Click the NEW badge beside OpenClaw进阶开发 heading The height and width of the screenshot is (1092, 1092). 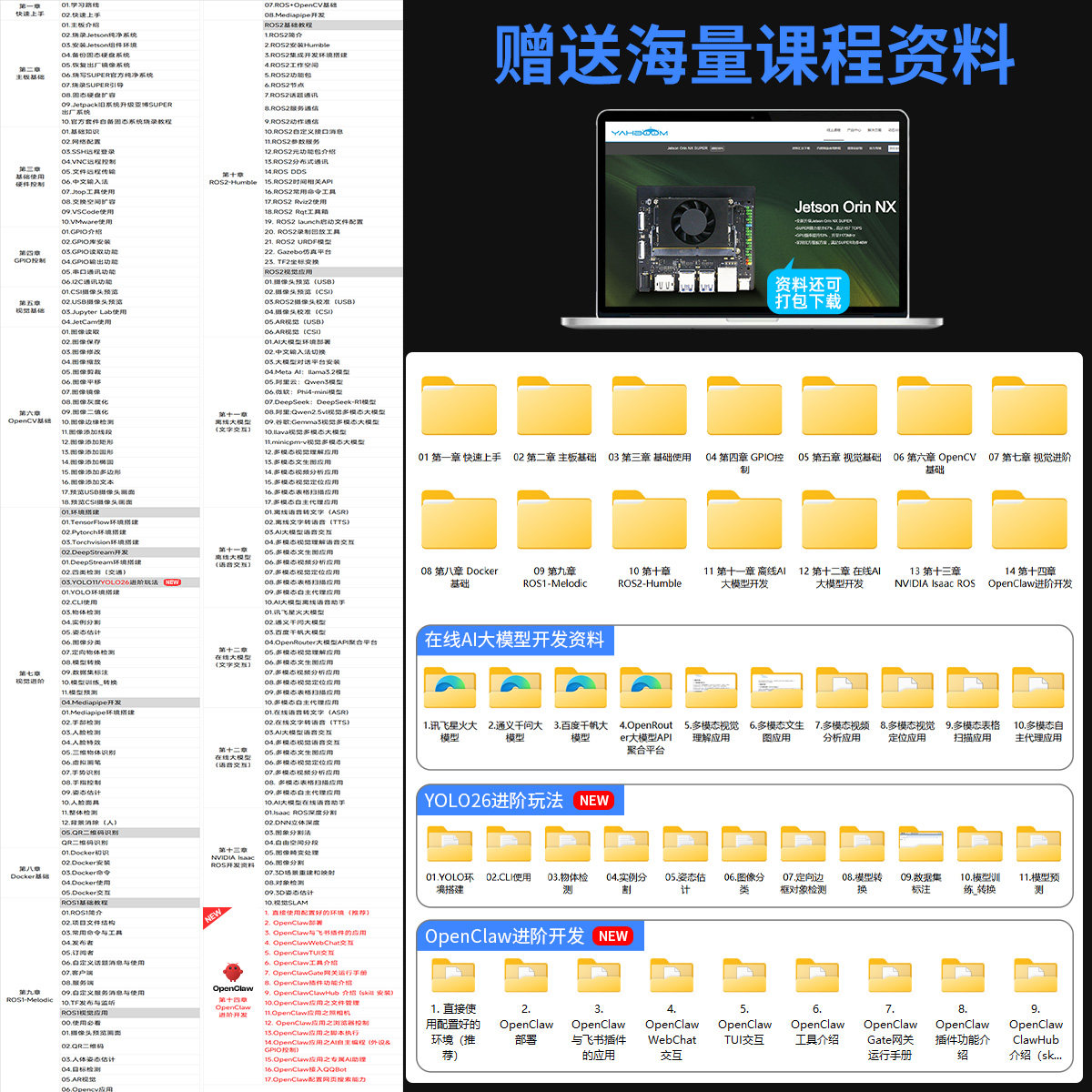pos(613,936)
